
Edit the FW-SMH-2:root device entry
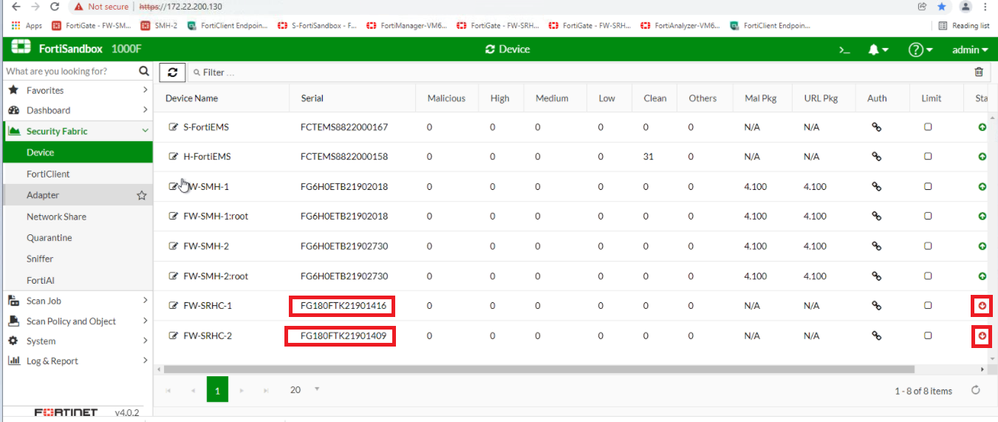click(x=172, y=276)
